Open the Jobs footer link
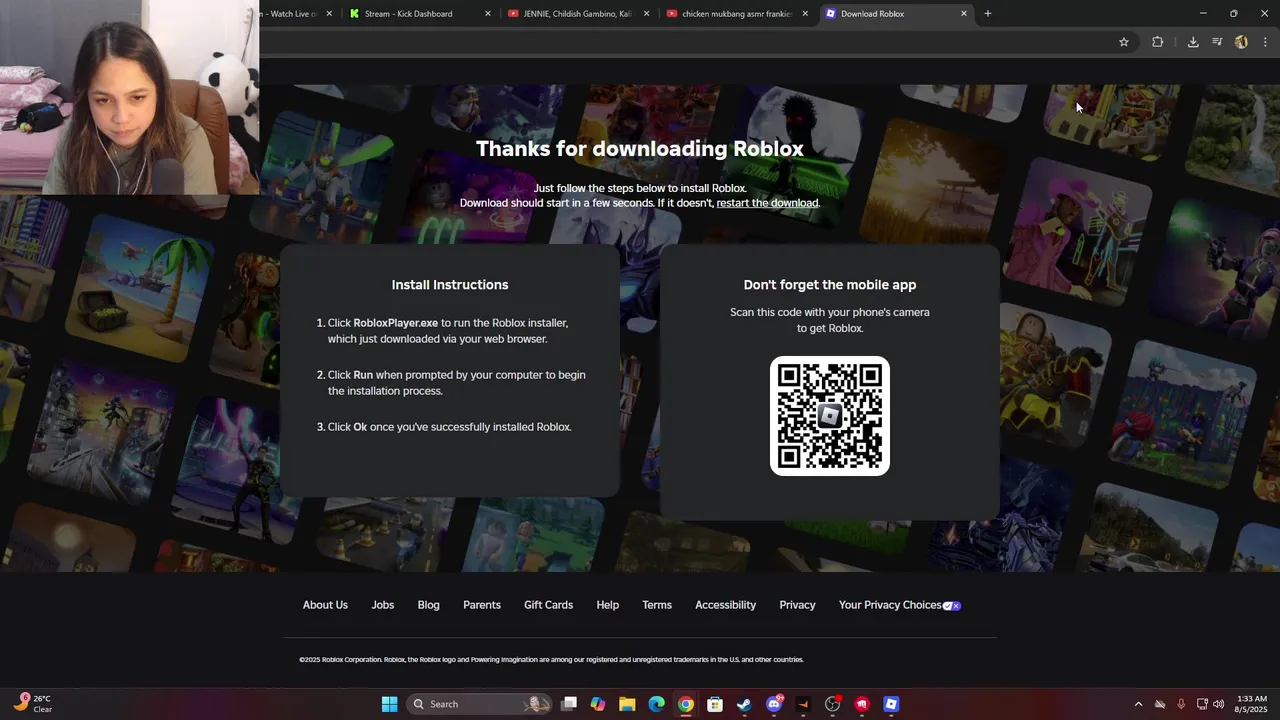The height and width of the screenshot is (720, 1280). pos(383,605)
